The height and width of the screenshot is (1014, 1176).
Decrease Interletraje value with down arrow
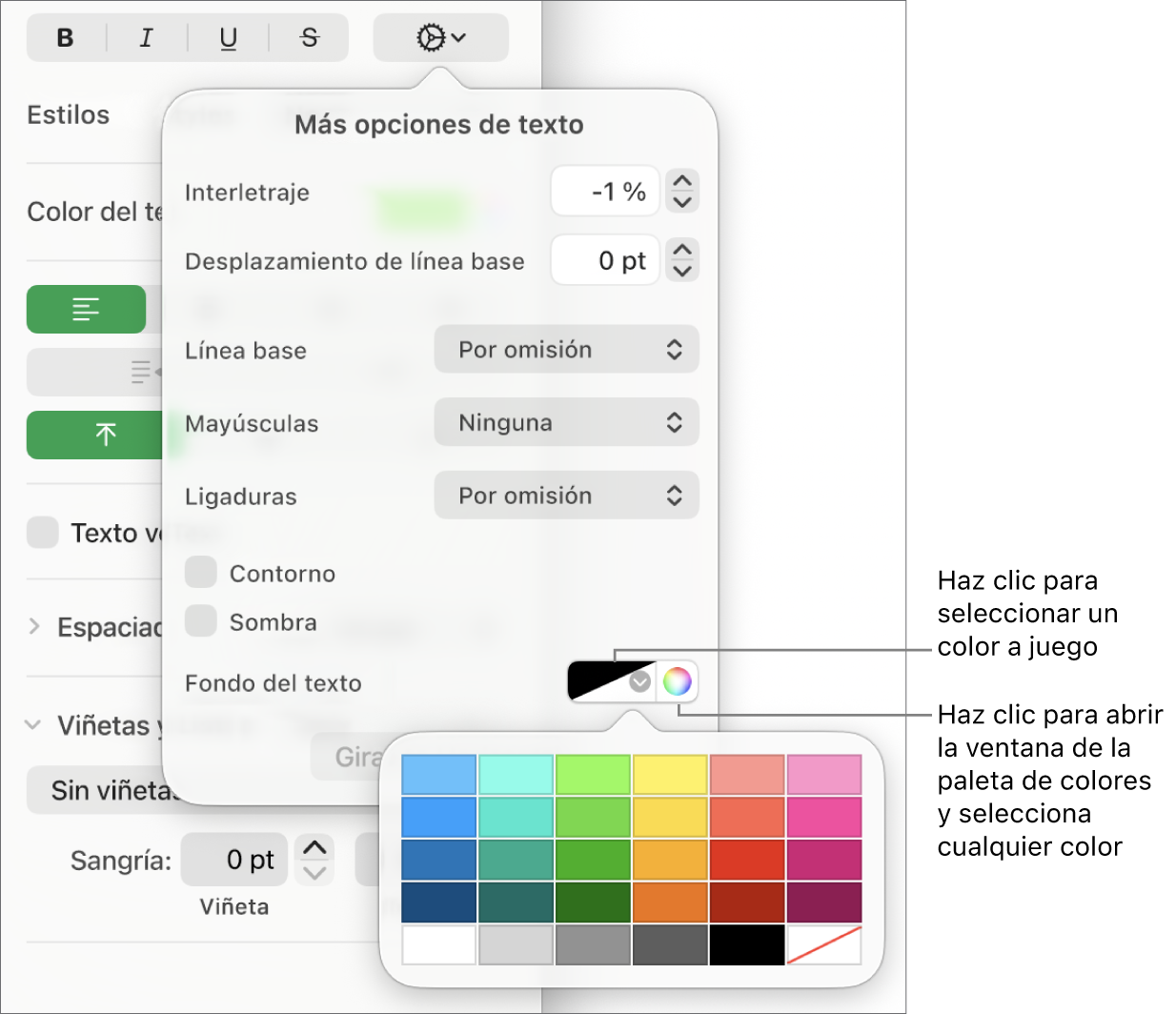682,202
